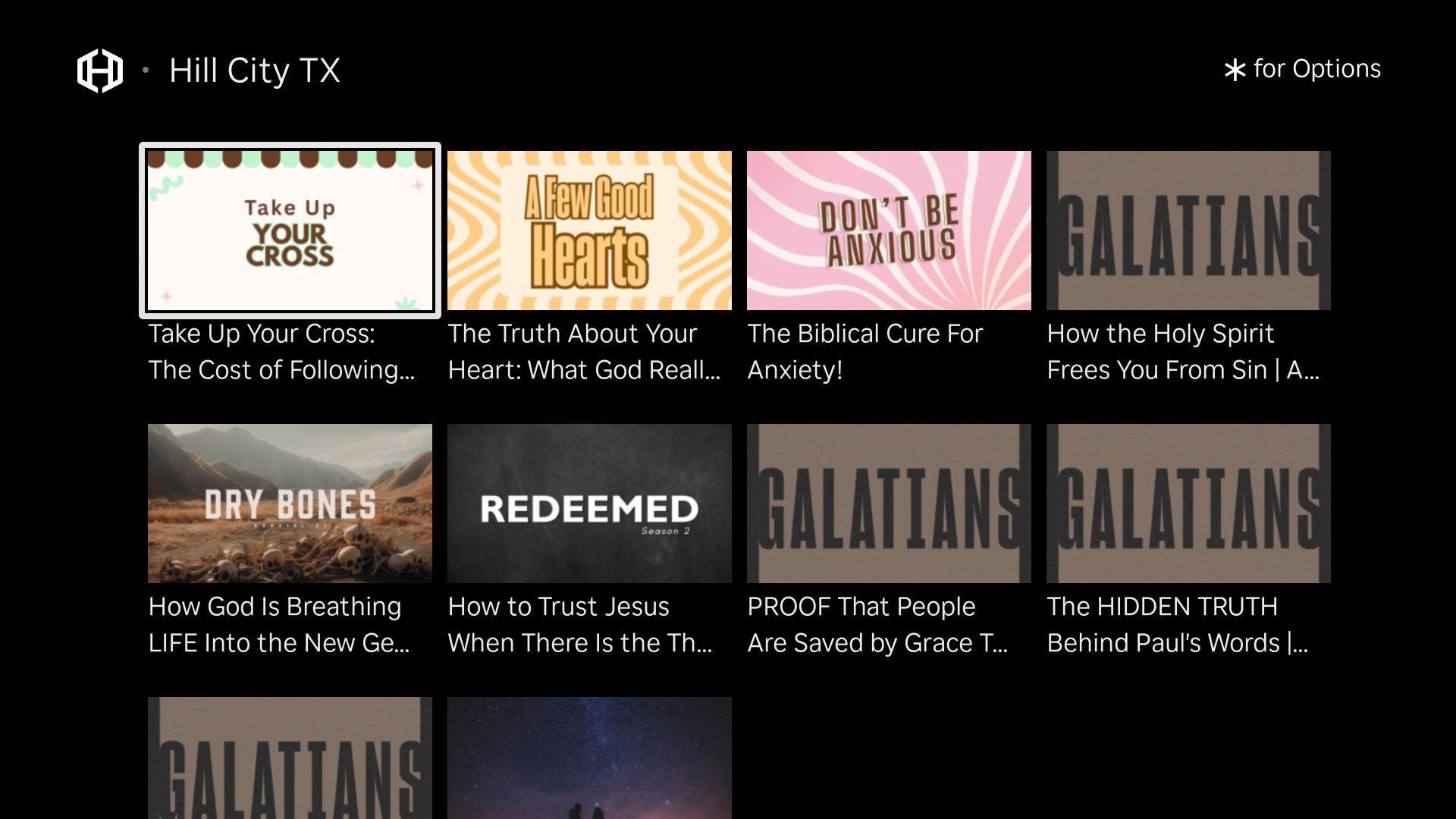The width and height of the screenshot is (1456, 819).
Task: Click 'The HIDDEN TRUTH Behind Paul's Words' title
Action: tap(1178, 625)
